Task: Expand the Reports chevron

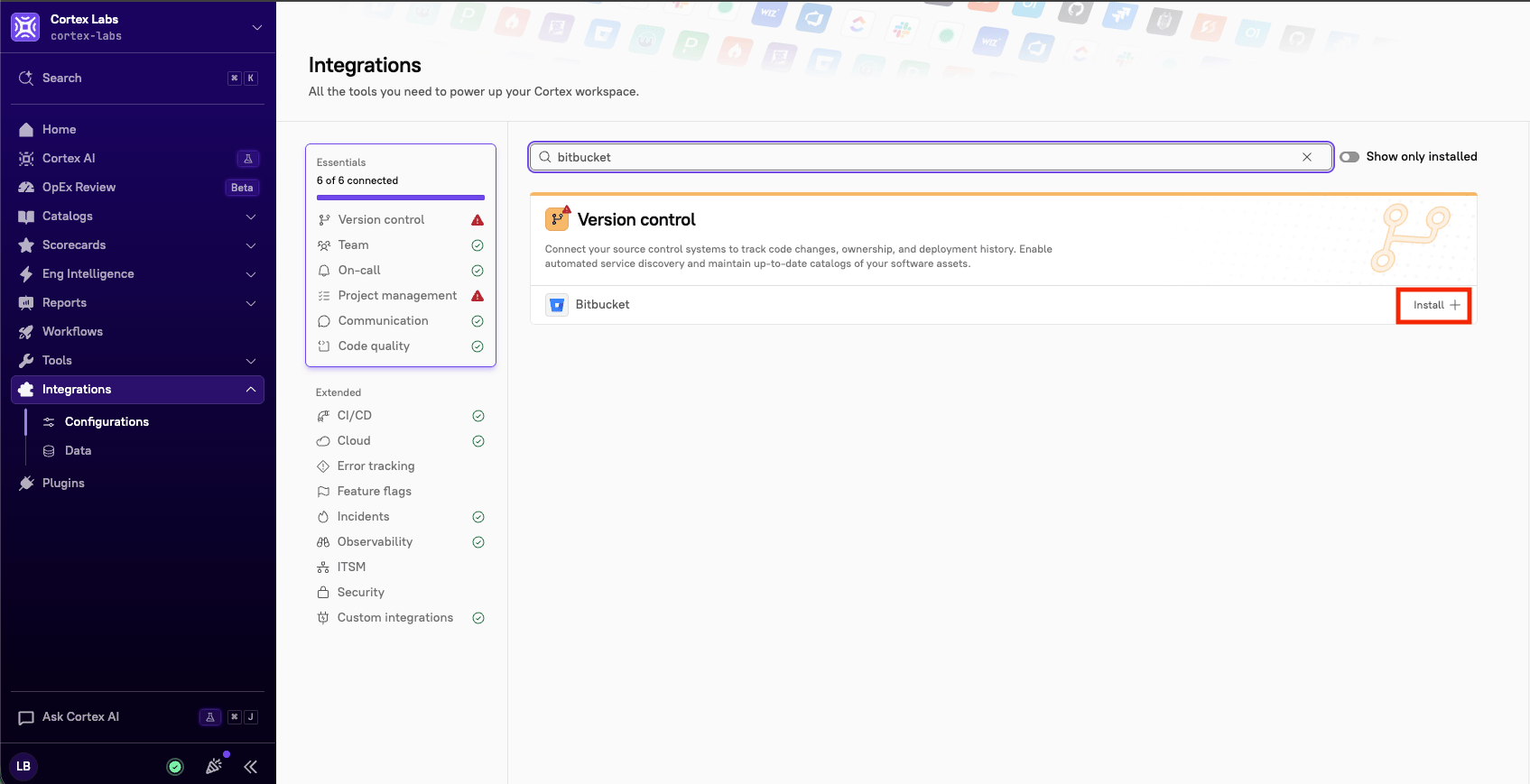Action: (251, 303)
